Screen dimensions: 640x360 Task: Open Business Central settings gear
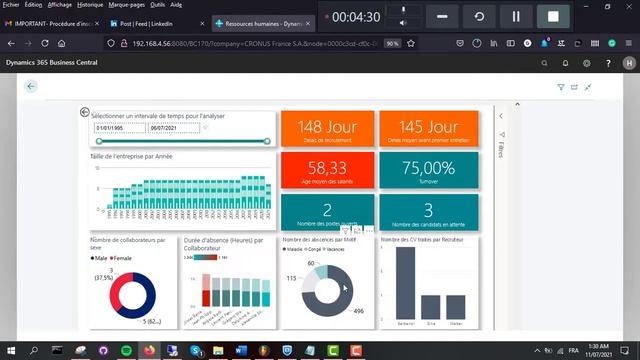(587, 63)
